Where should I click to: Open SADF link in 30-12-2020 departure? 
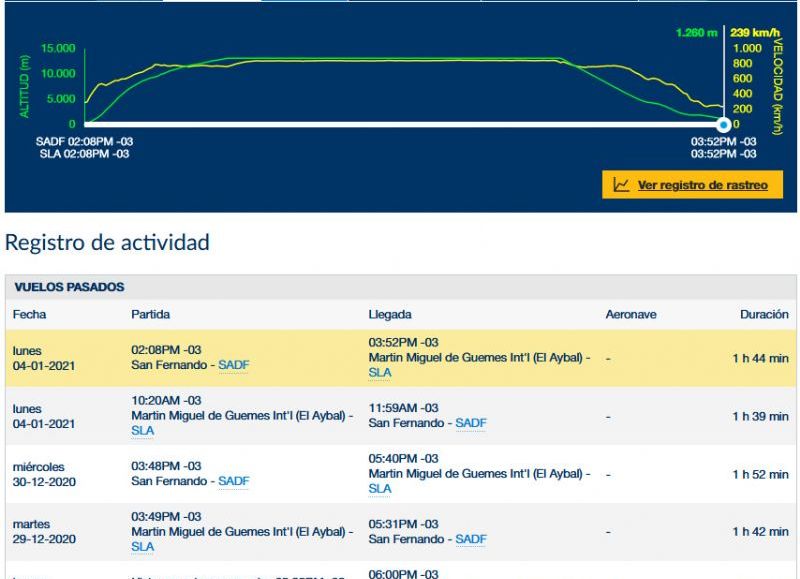point(234,481)
